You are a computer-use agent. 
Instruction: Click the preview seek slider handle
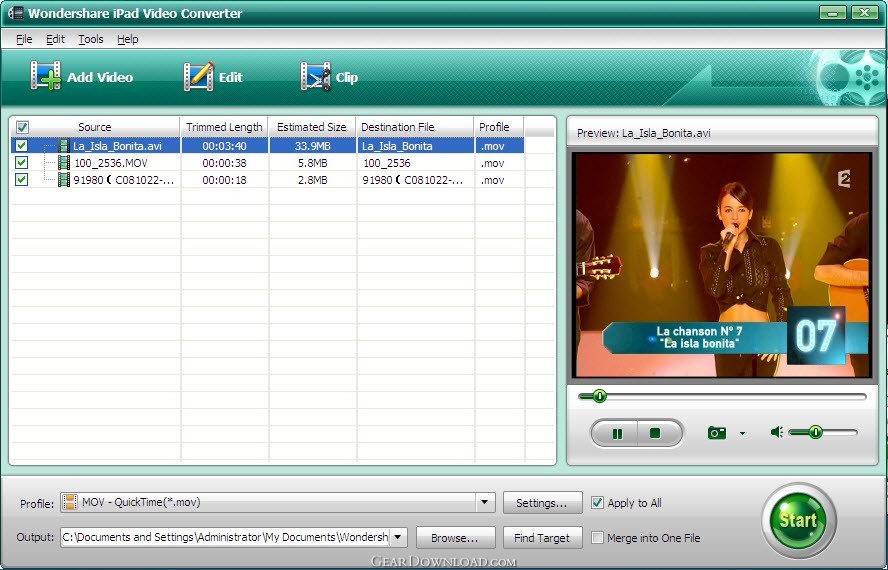(599, 396)
